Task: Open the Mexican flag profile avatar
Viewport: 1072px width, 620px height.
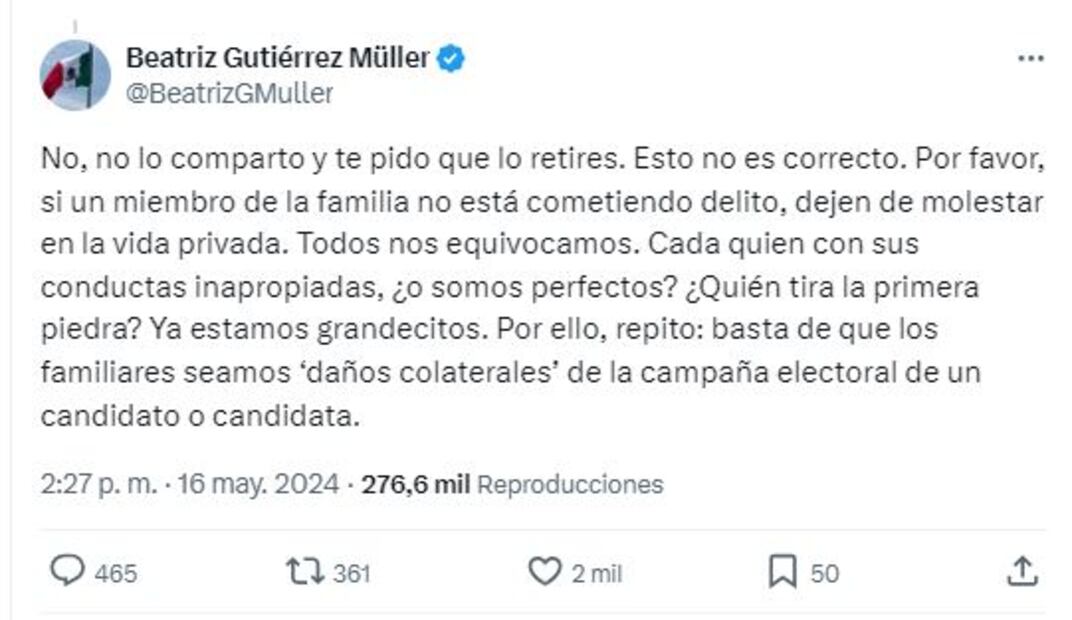Action: [75, 75]
